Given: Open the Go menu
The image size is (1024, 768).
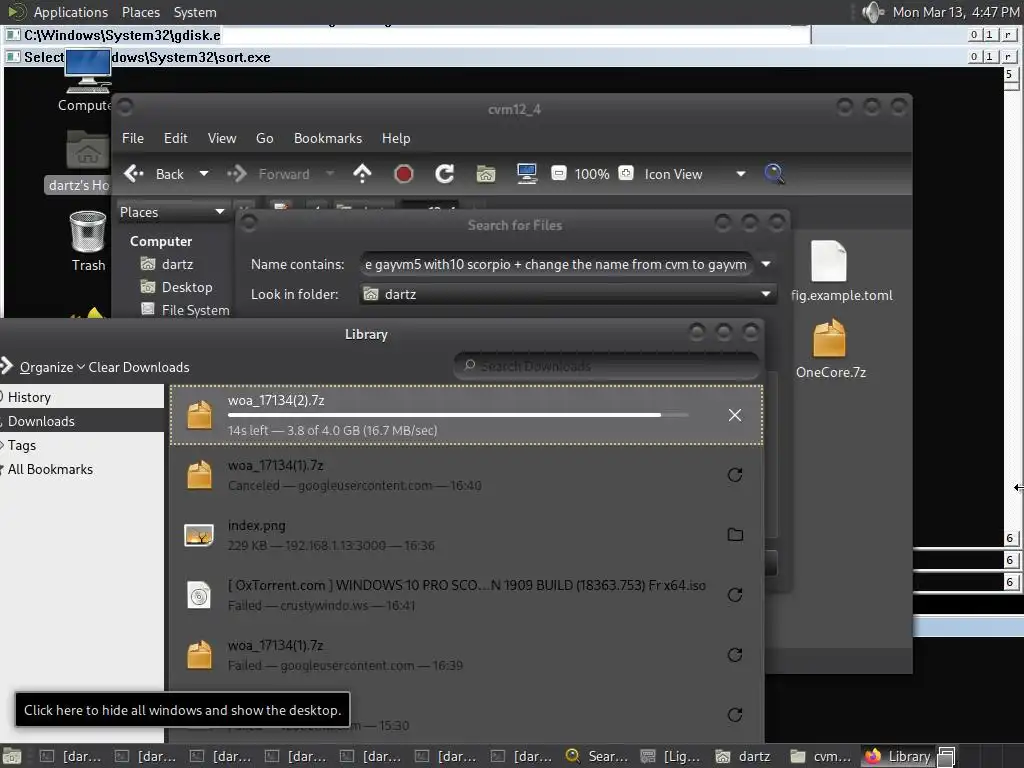Looking at the screenshot, I should coord(264,138).
